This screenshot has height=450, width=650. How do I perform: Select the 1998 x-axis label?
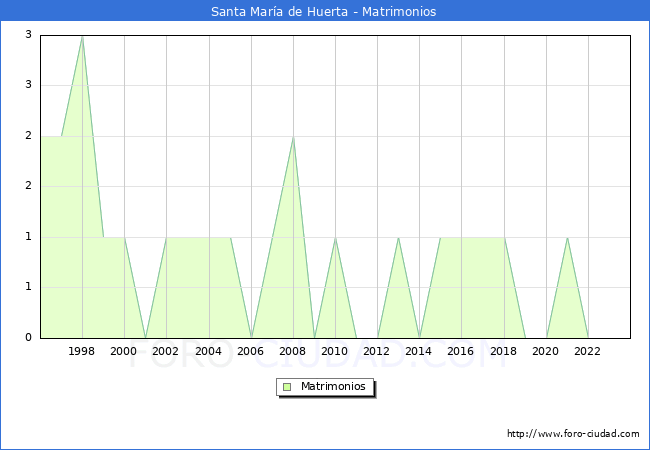[x=81, y=351]
